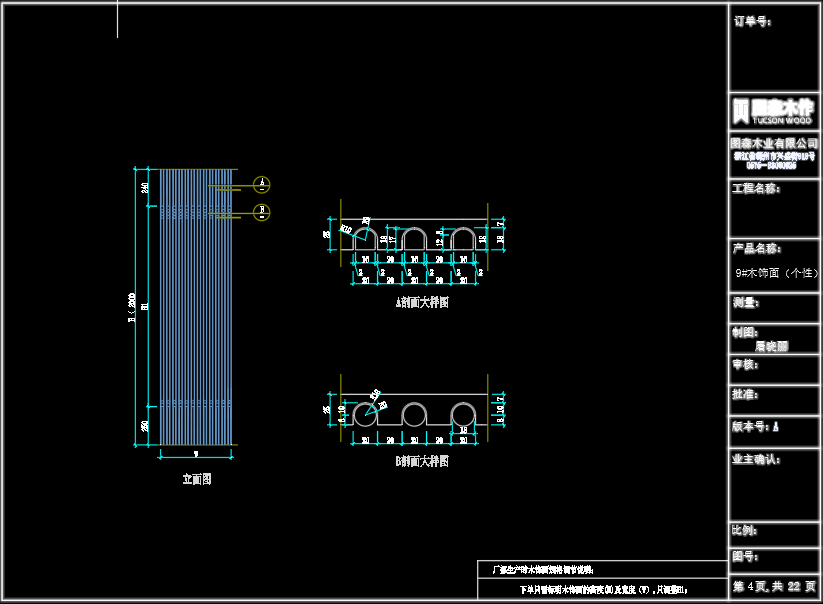Screen dimensions: 823x604
Task: Click the 批准 field in title block
Action: [x=746, y=395]
